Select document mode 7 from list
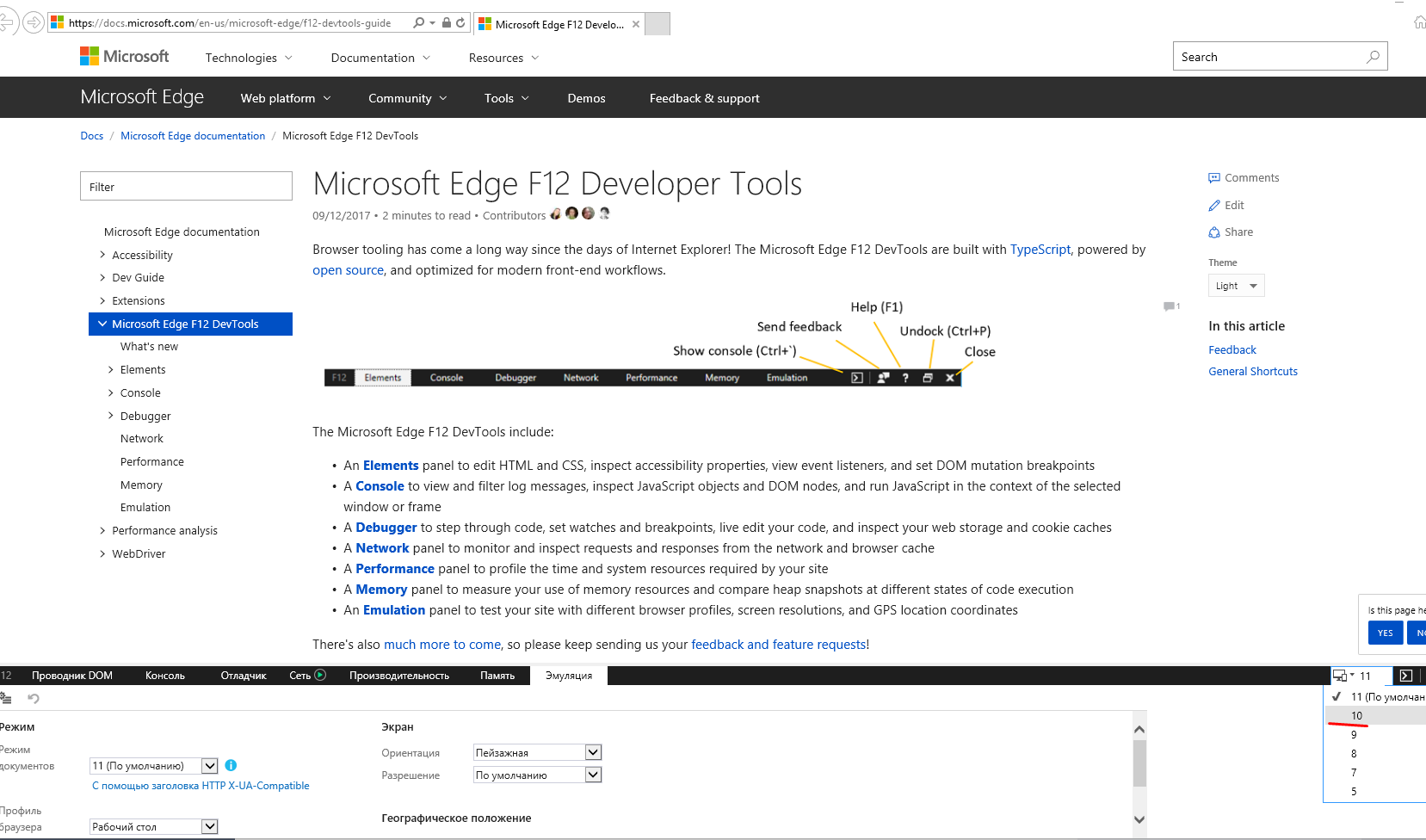1426x840 pixels. (x=1375, y=773)
